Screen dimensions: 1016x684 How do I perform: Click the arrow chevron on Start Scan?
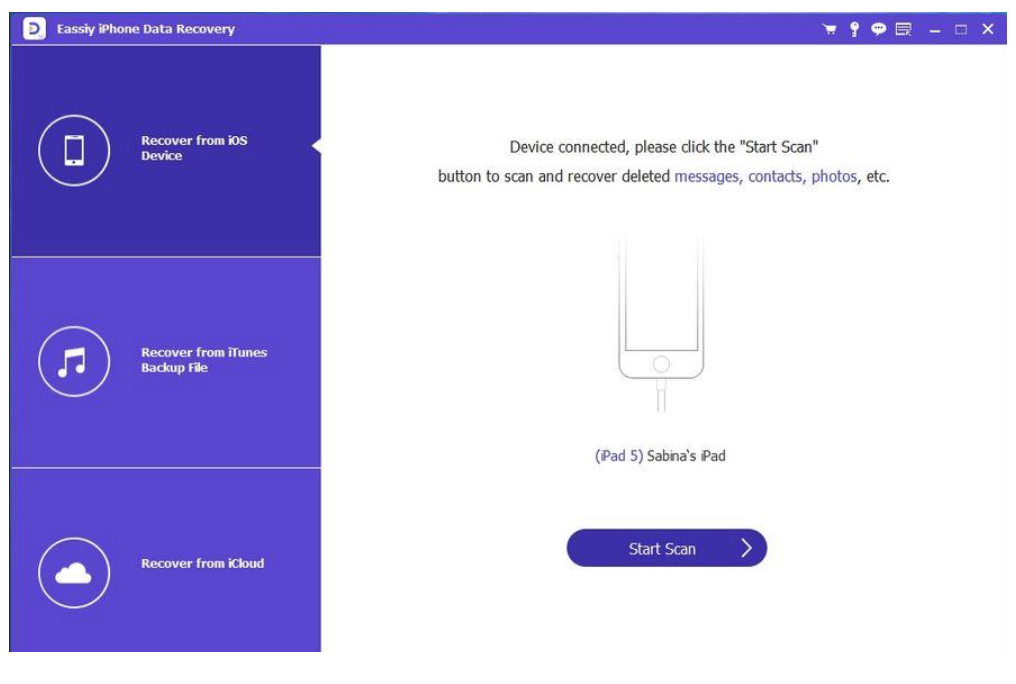[746, 549]
